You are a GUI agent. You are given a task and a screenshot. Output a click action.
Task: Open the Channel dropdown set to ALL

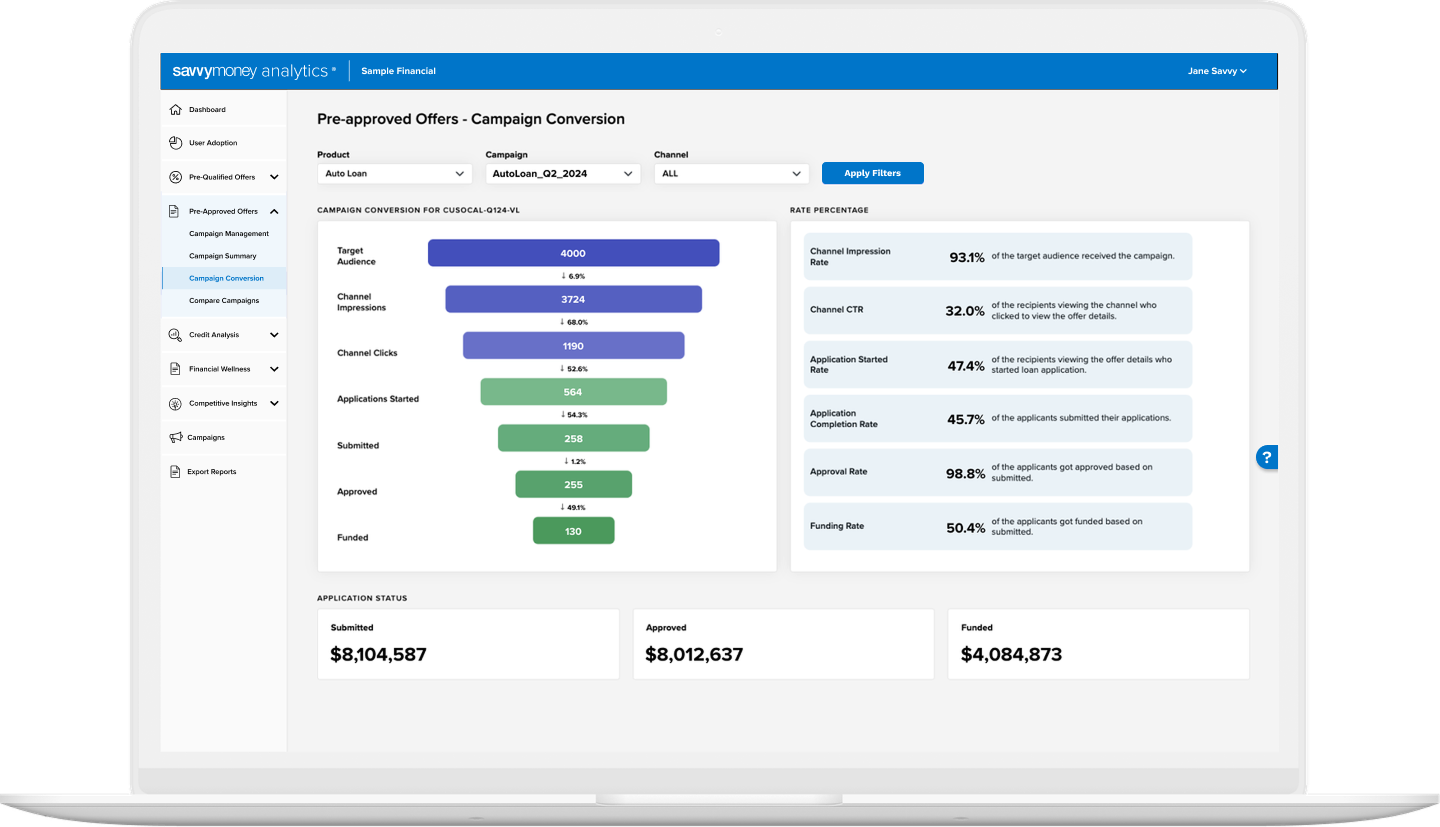pos(731,173)
